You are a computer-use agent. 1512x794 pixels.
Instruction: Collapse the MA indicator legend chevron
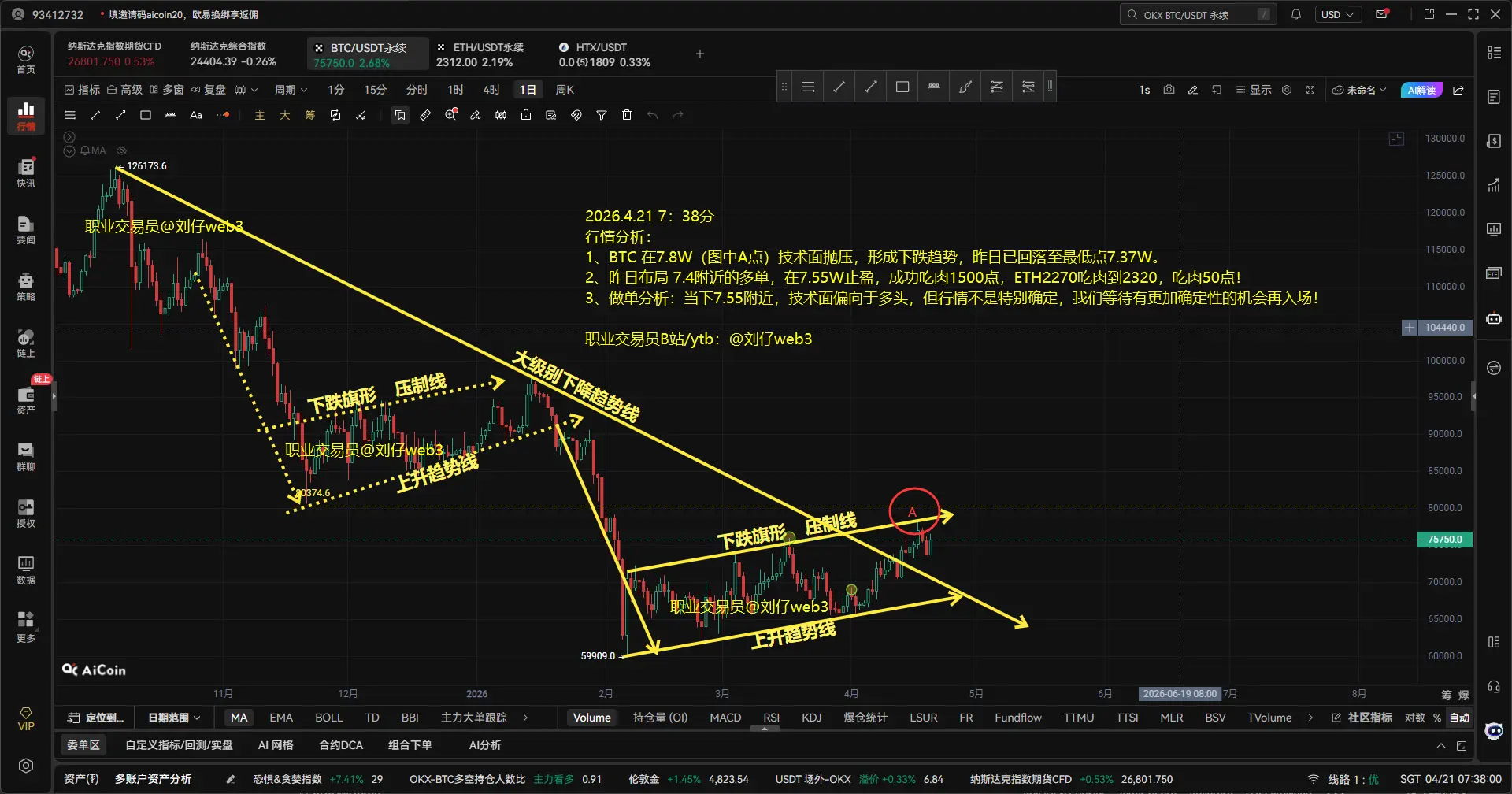pos(69,150)
